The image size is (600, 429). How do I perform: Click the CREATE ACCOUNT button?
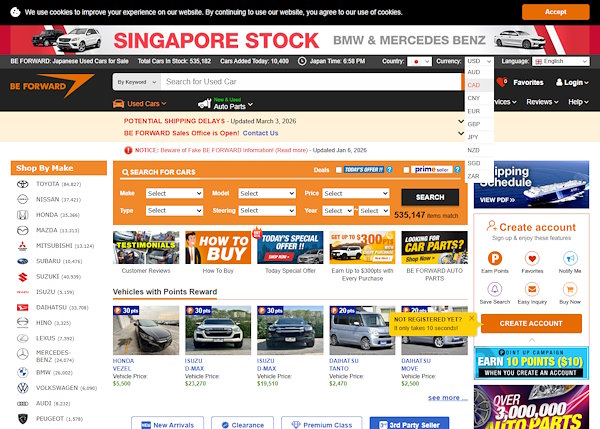(531, 323)
